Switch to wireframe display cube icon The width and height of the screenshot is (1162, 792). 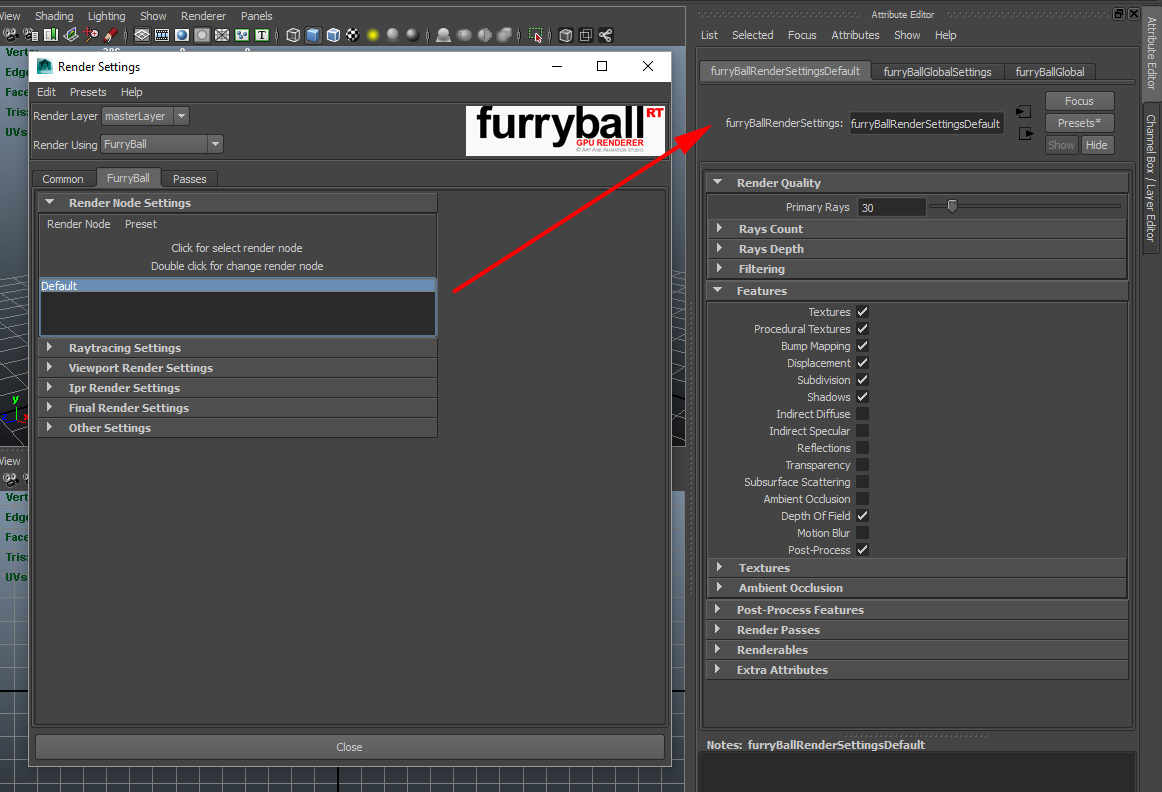point(293,35)
